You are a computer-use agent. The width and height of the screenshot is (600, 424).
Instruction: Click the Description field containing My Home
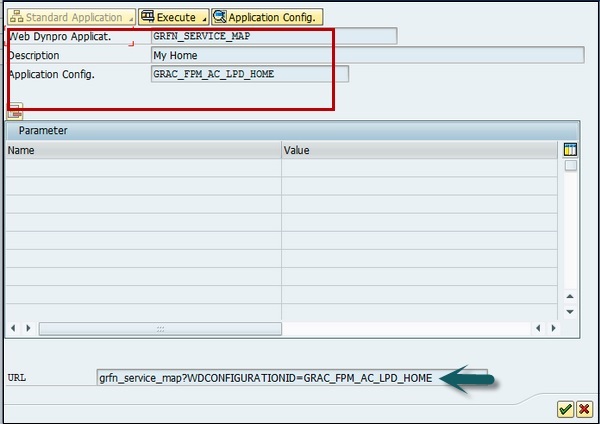click(366, 55)
